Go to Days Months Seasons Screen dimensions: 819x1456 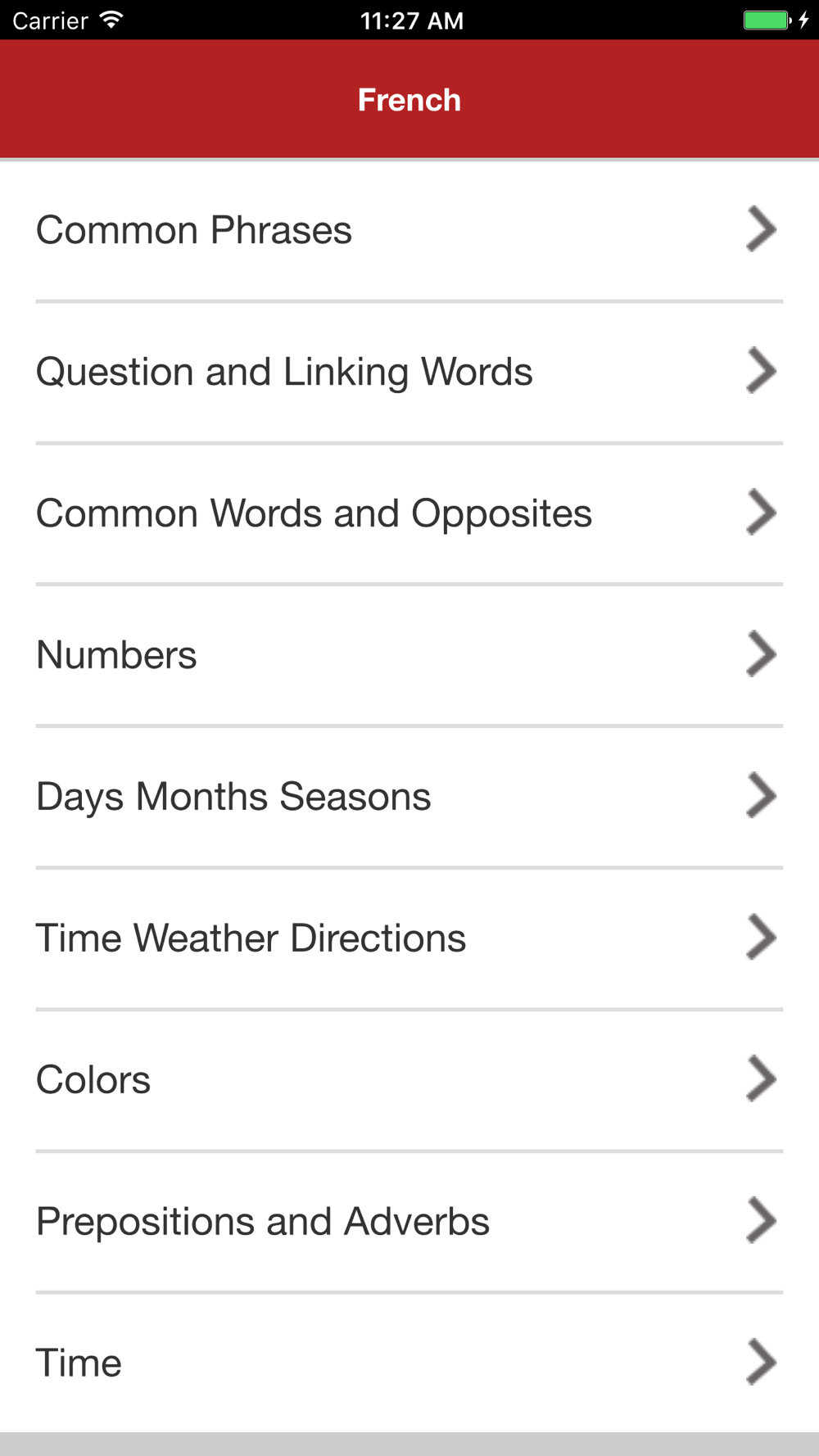coord(233,797)
